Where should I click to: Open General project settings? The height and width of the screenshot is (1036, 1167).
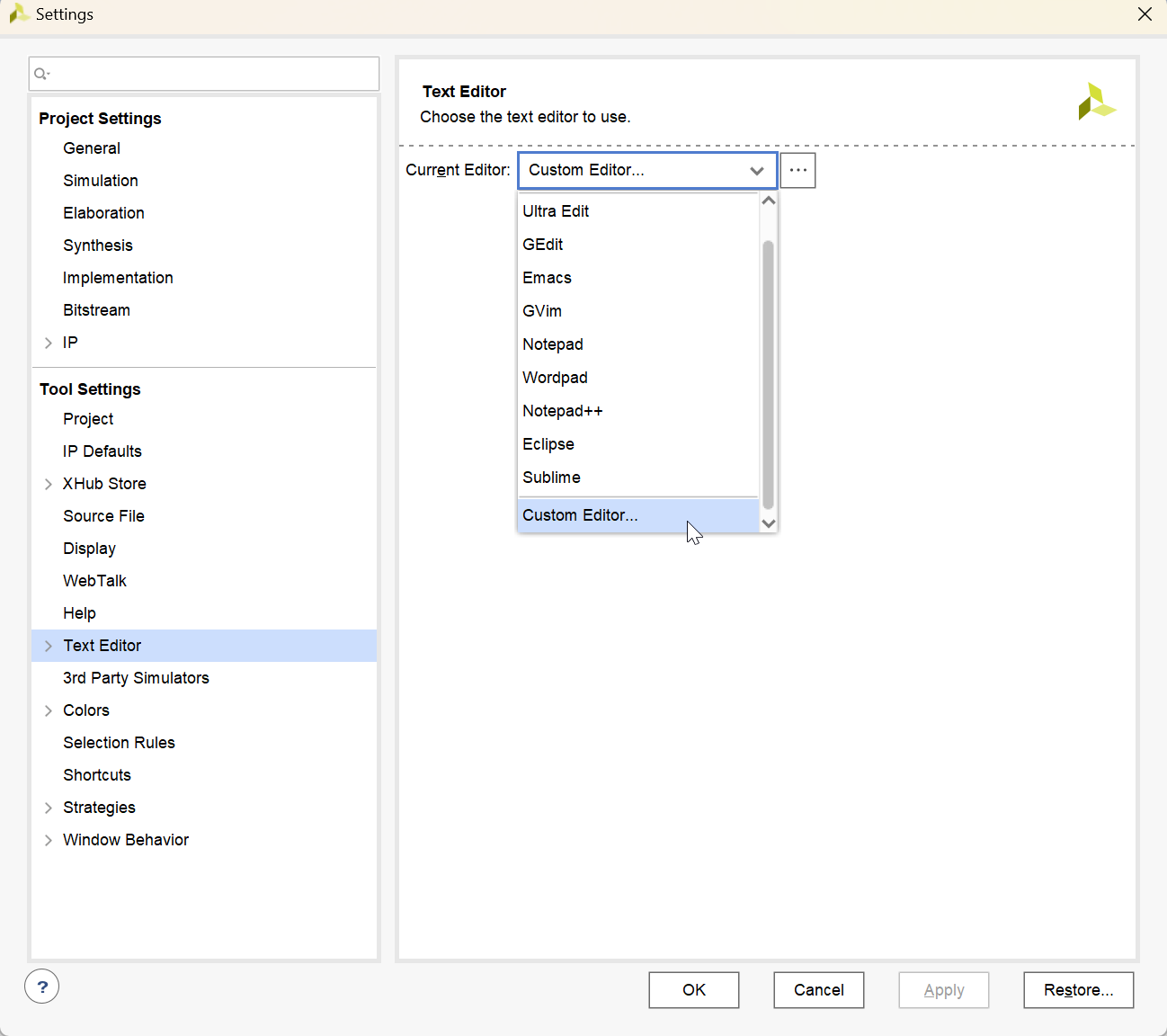(x=92, y=148)
